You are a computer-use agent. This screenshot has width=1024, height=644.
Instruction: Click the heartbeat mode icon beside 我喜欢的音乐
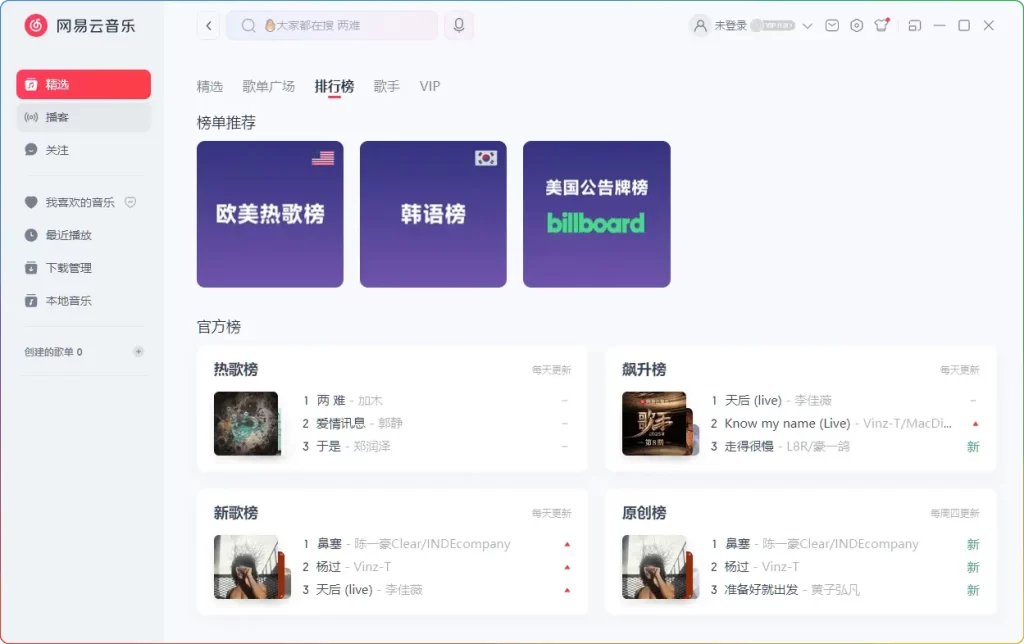tap(131, 202)
